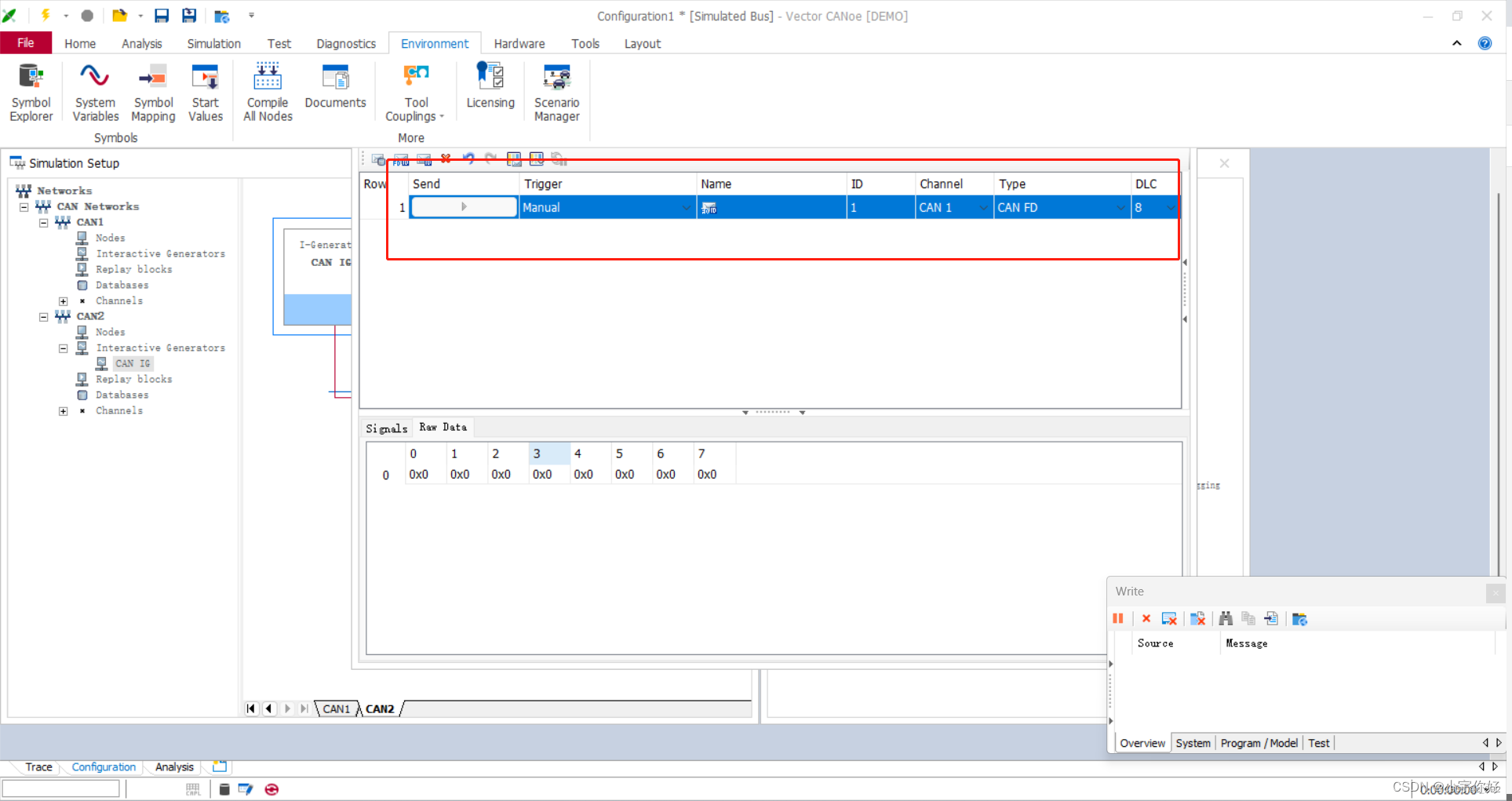Open Symbol Mapping
This screenshot has height=801, width=1512.
[x=153, y=93]
